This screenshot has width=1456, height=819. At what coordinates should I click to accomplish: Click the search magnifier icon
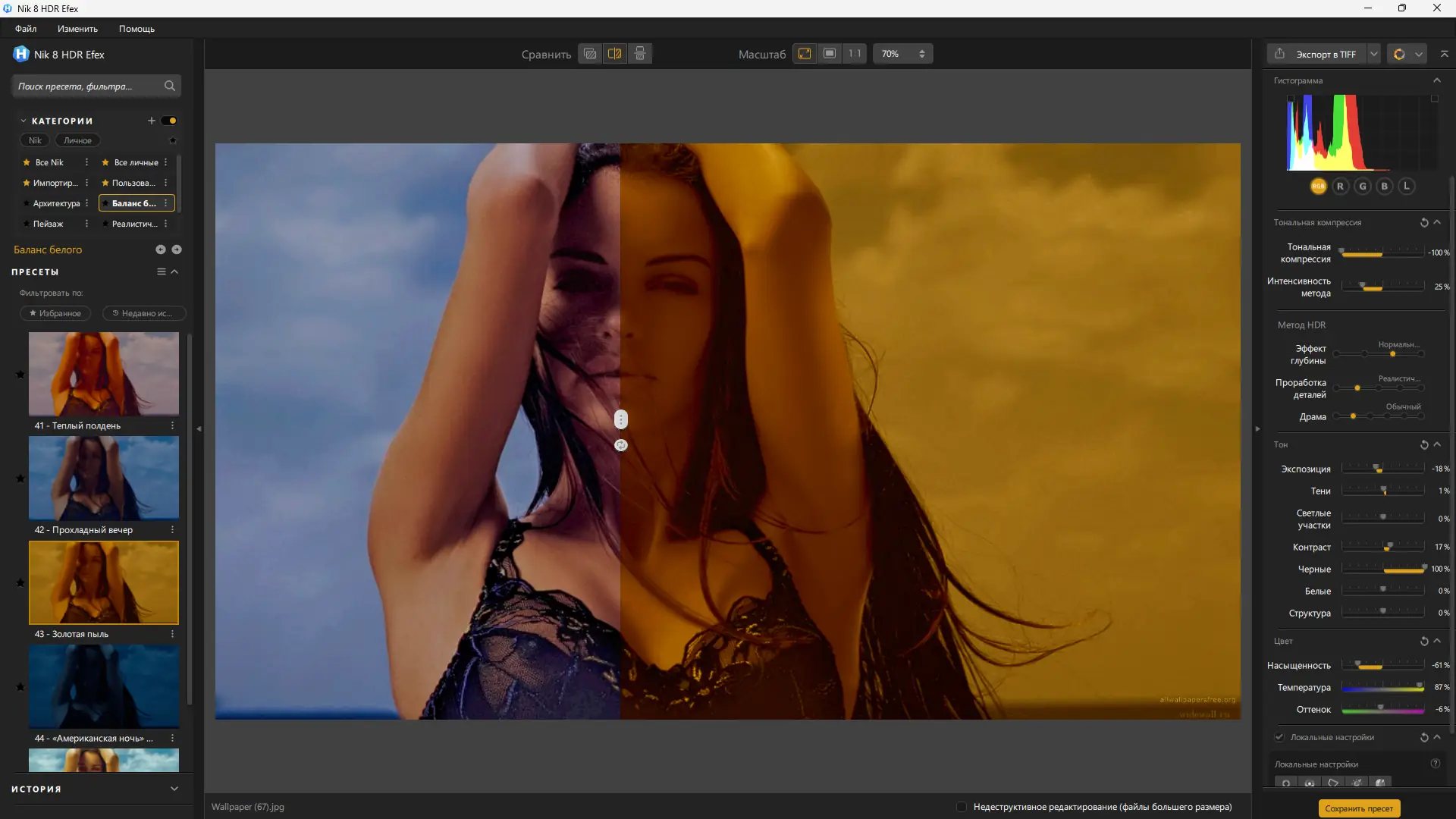[170, 86]
